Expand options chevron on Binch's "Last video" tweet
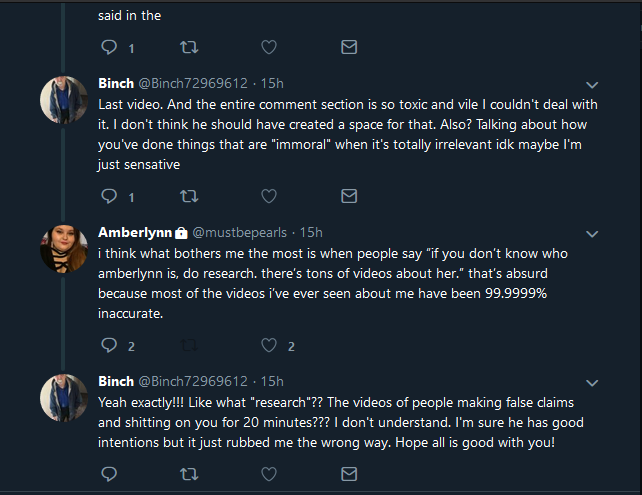 coord(592,85)
